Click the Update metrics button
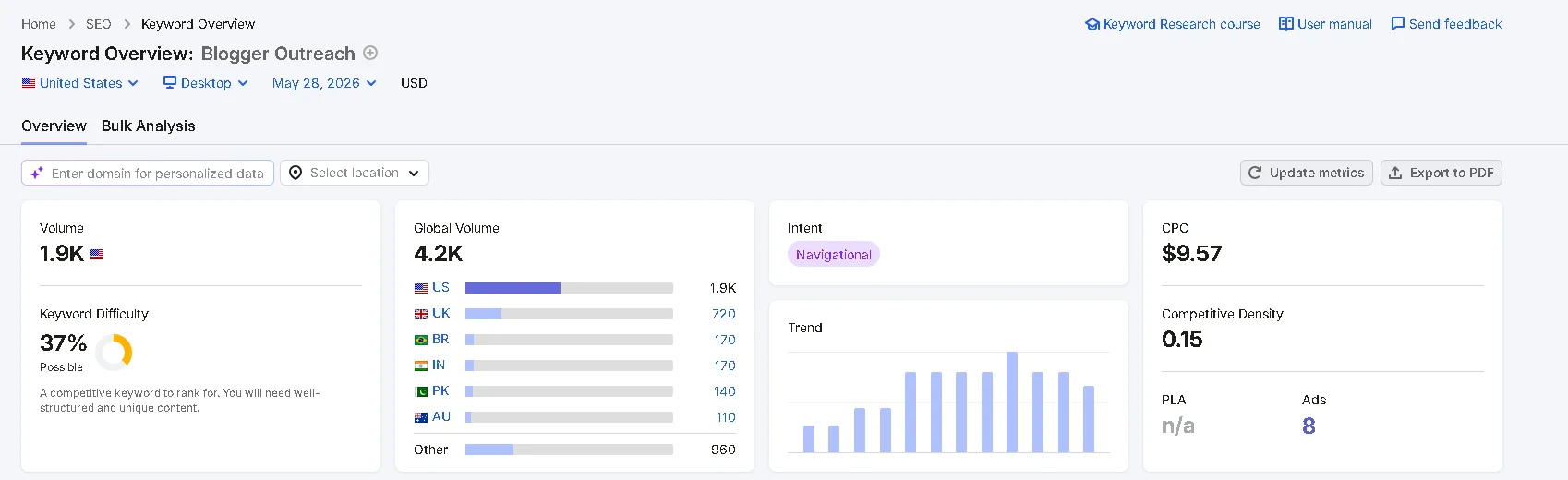The height and width of the screenshot is (480, 1568). pos(1307,173)
